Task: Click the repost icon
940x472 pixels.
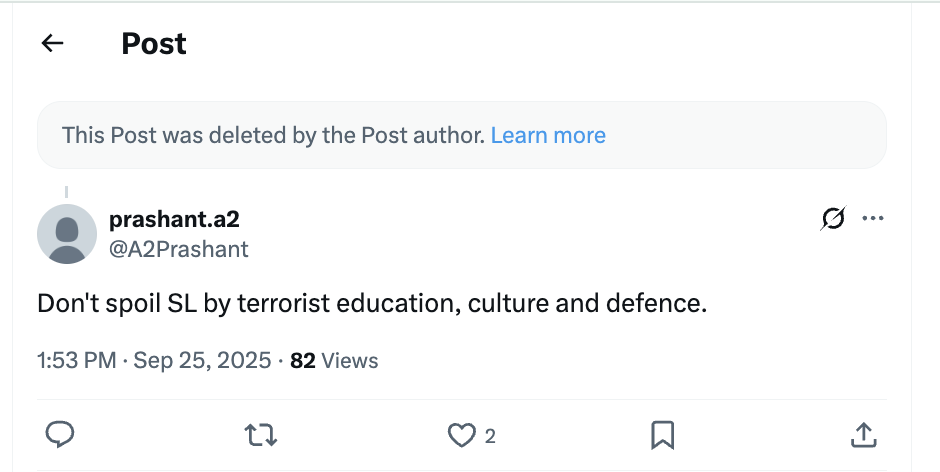Action: [261, 434]
